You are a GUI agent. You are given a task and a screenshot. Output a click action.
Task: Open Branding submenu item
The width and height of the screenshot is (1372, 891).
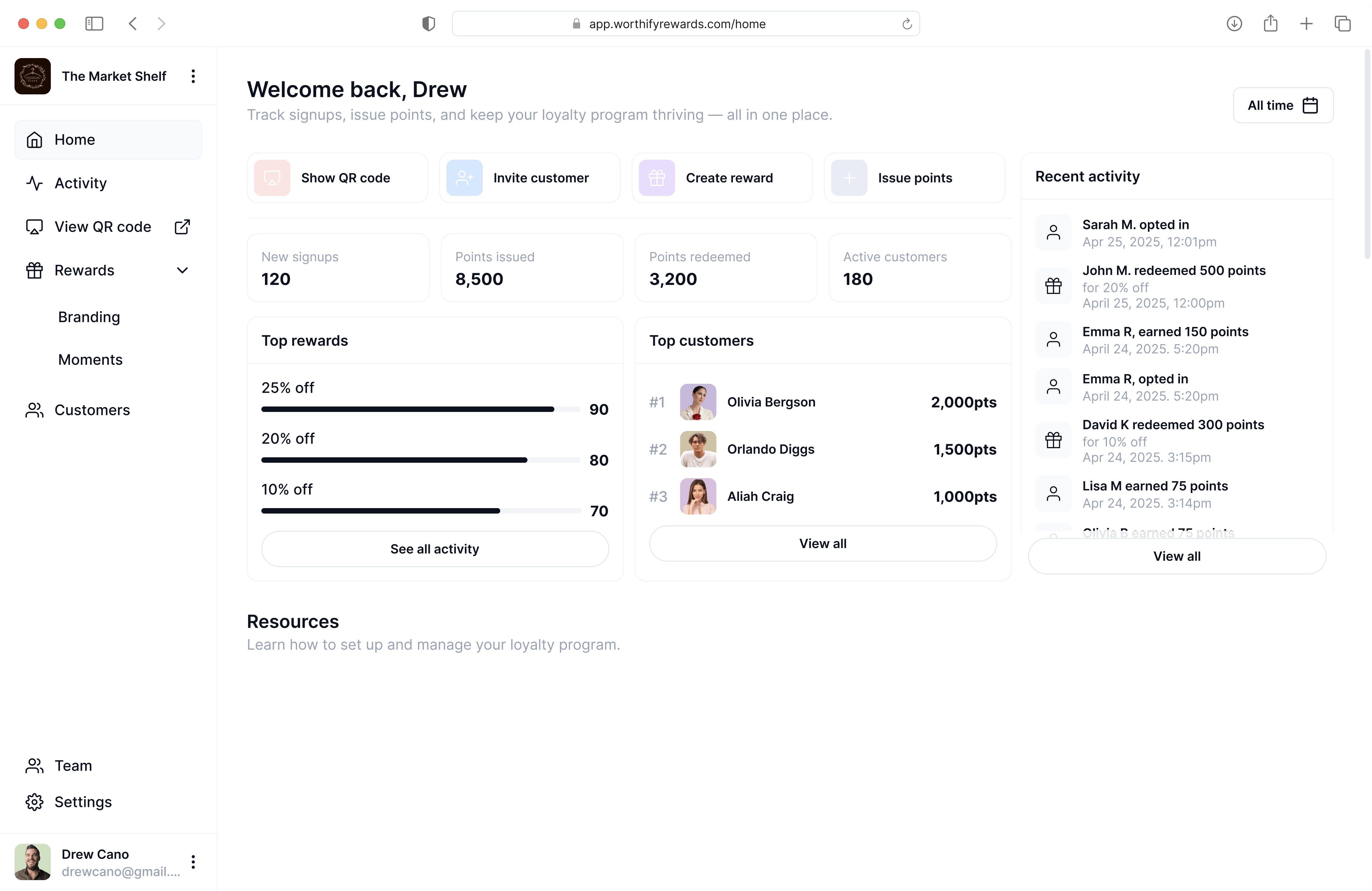(x=89, y=317)
